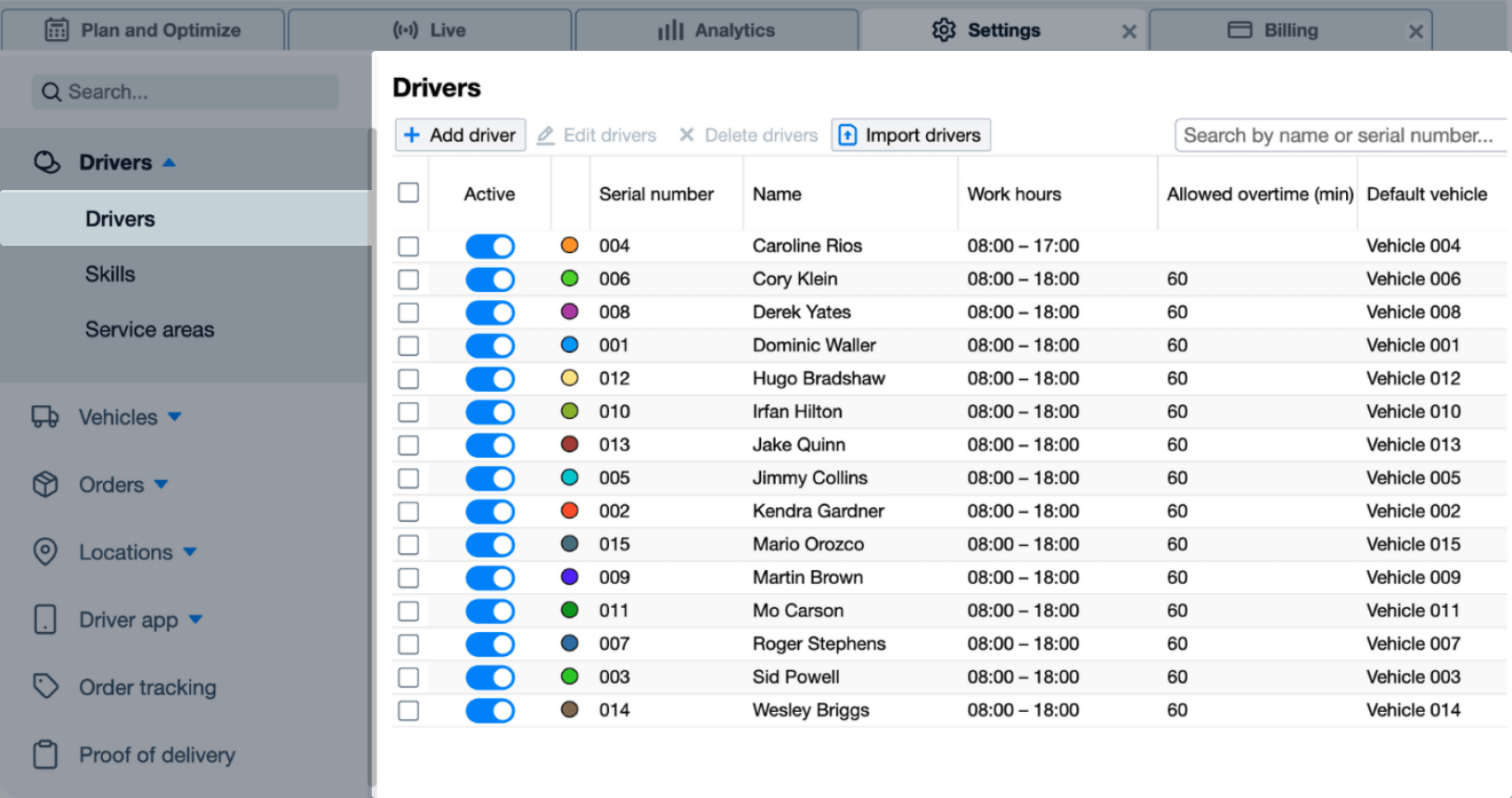Deactivate driver Martin Brown with toggle

click(x=490, y=578)
